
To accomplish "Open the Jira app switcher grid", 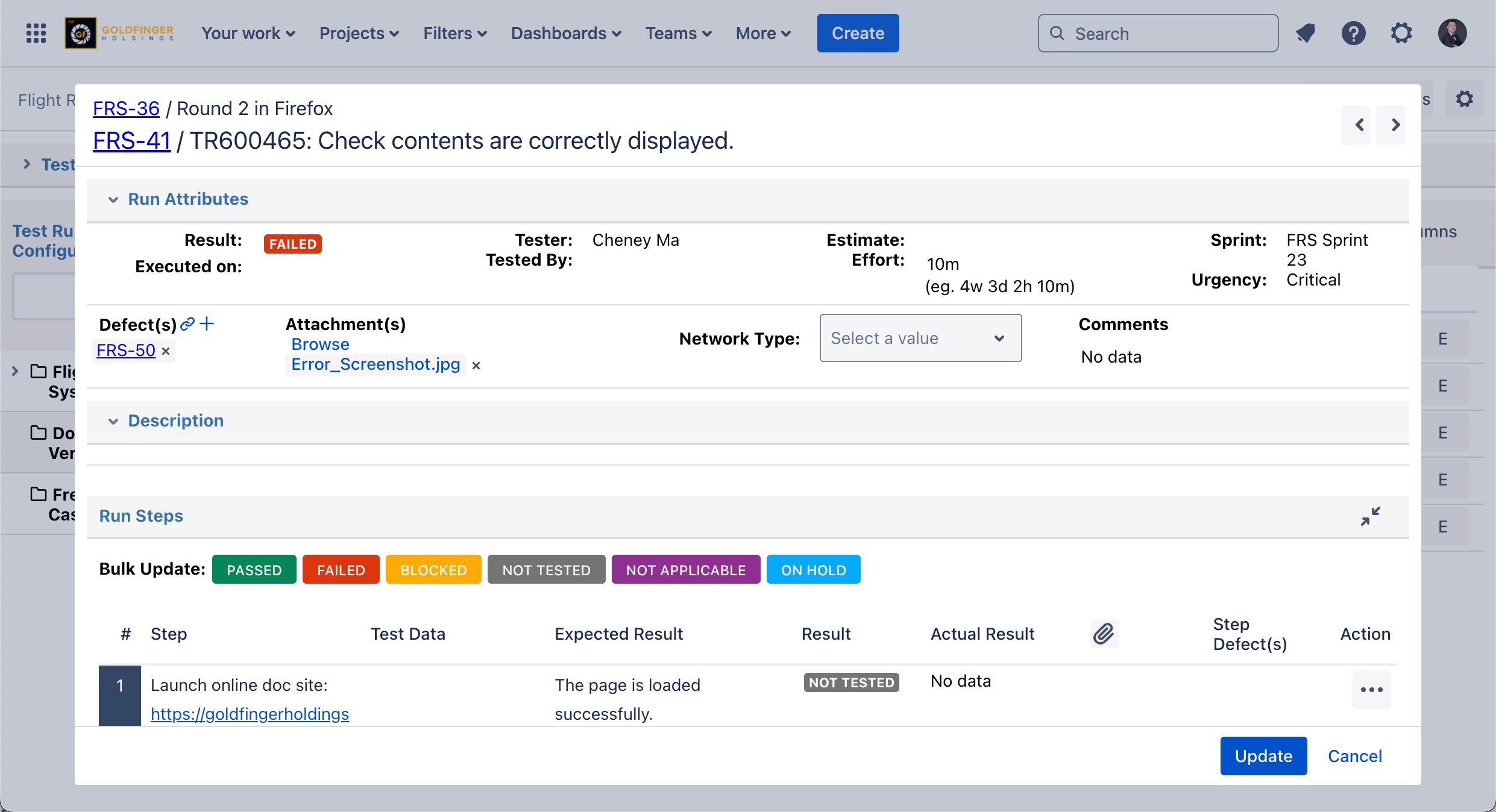I will [36, 33].
